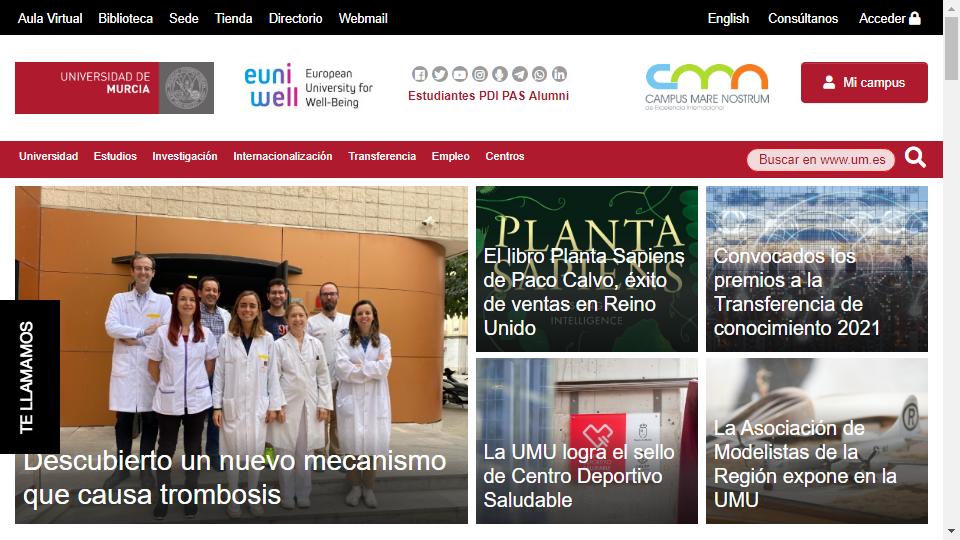Viewport: 960px width, 540px height.
Task: Open the Empleo menu
Action: coord(451,156)
